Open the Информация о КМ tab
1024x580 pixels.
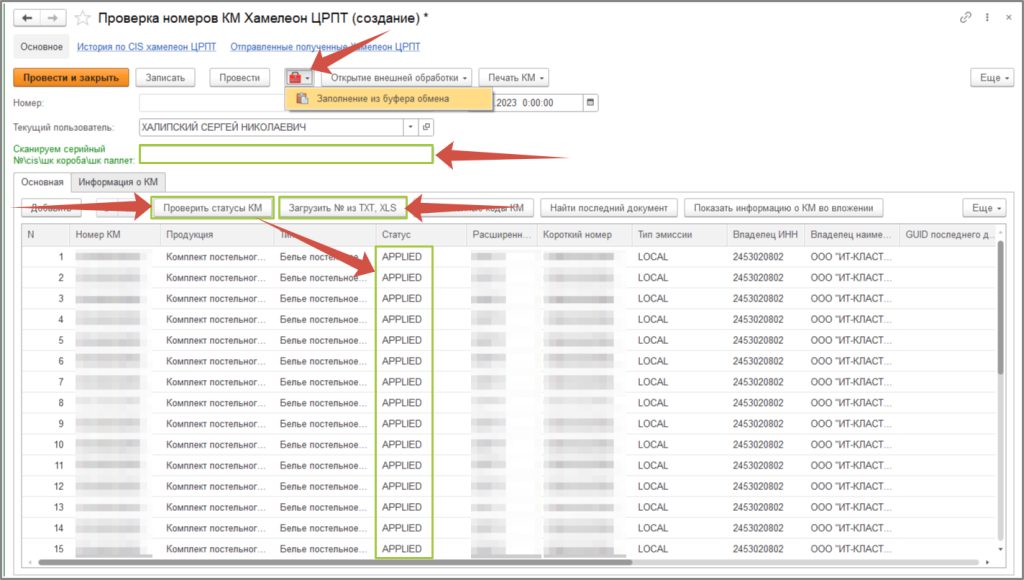[118, 182]
